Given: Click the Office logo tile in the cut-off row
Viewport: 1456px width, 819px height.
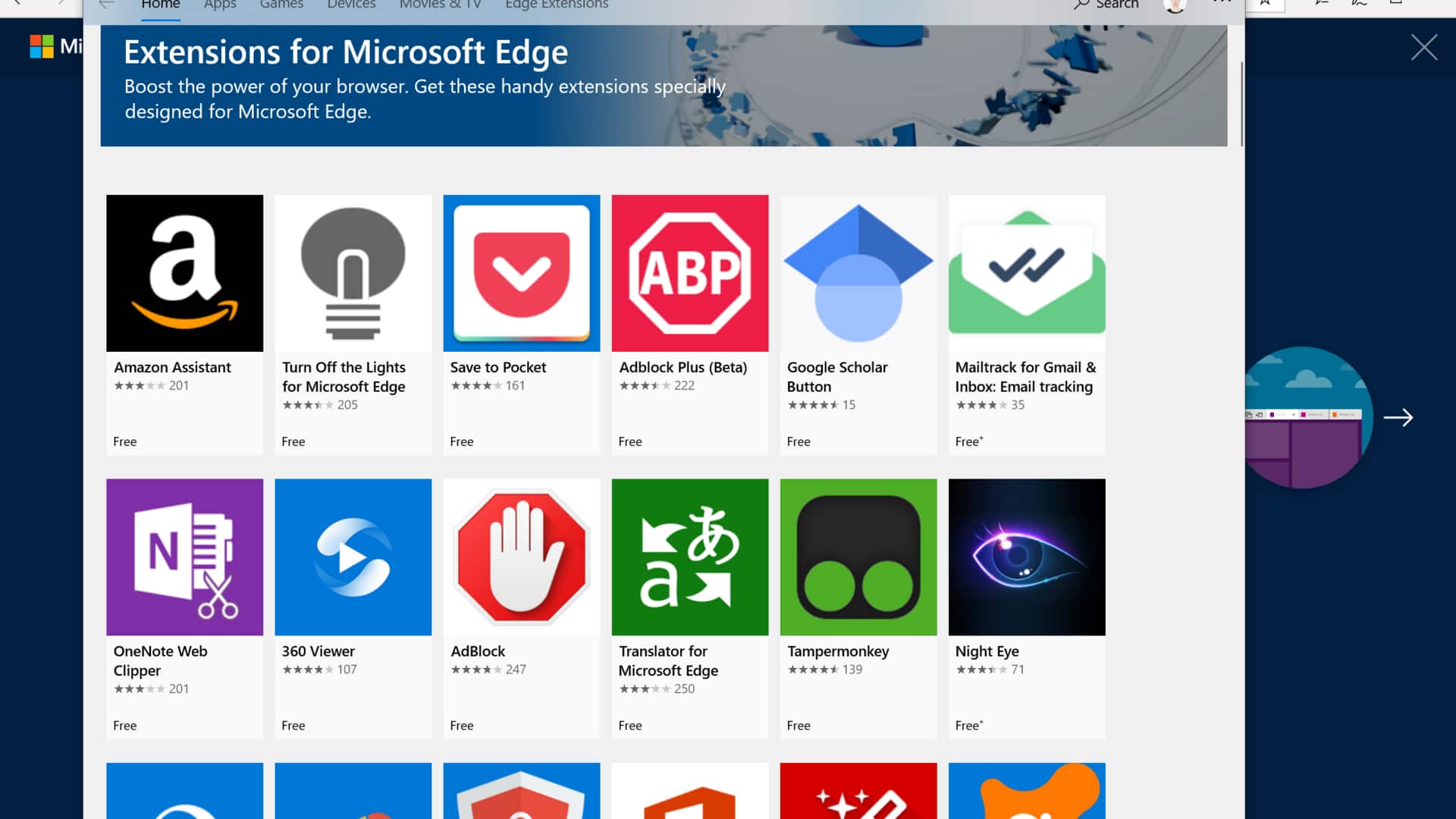Looking at the screenshot, I should pyautogui.click(x=689, y=791).
